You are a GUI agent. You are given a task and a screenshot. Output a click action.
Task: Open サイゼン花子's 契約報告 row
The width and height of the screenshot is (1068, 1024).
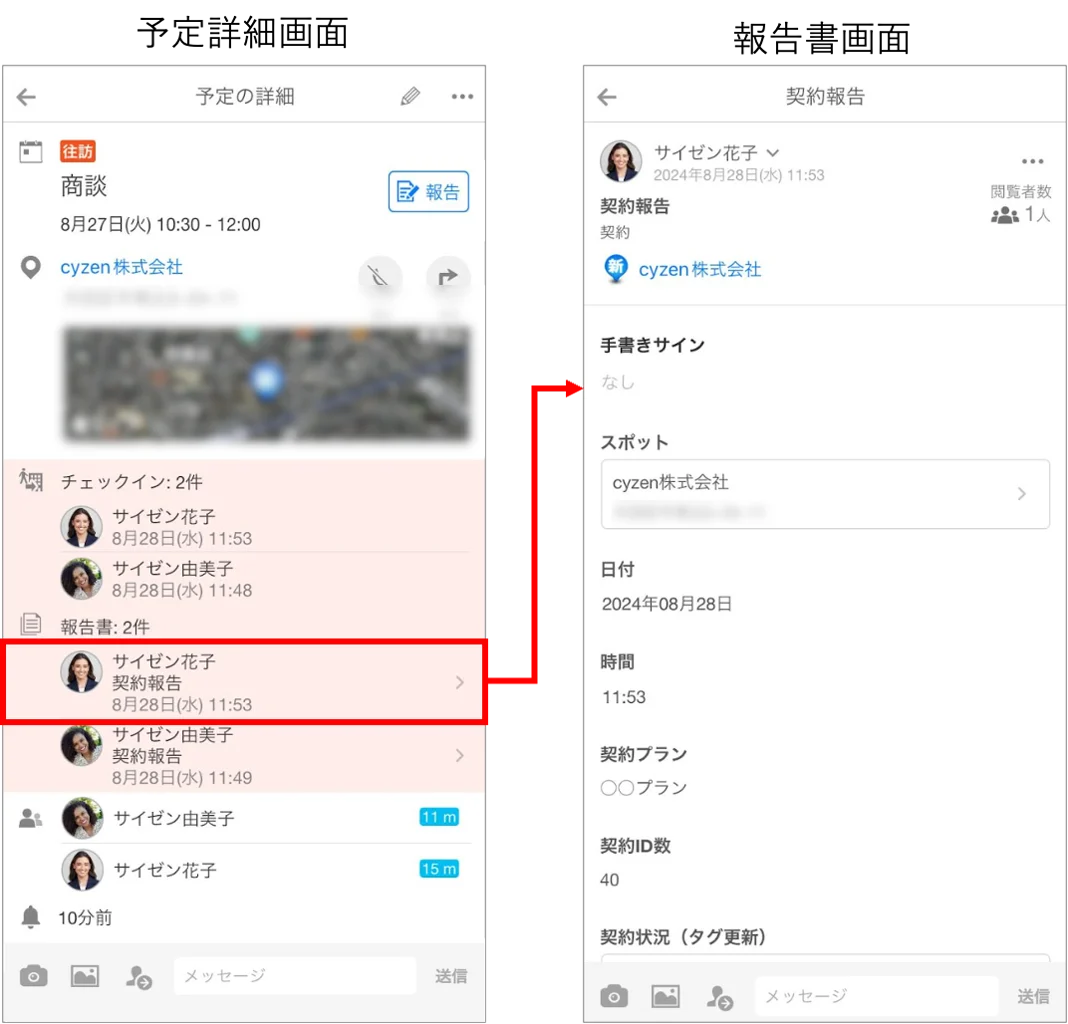(245, 682)
